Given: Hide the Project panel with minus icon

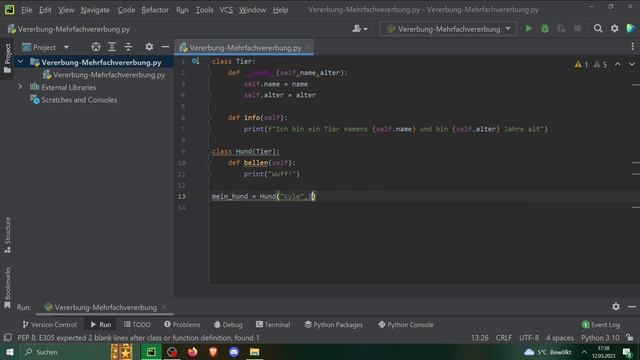Looking at the screenshot, I should [x=165, y=47].
